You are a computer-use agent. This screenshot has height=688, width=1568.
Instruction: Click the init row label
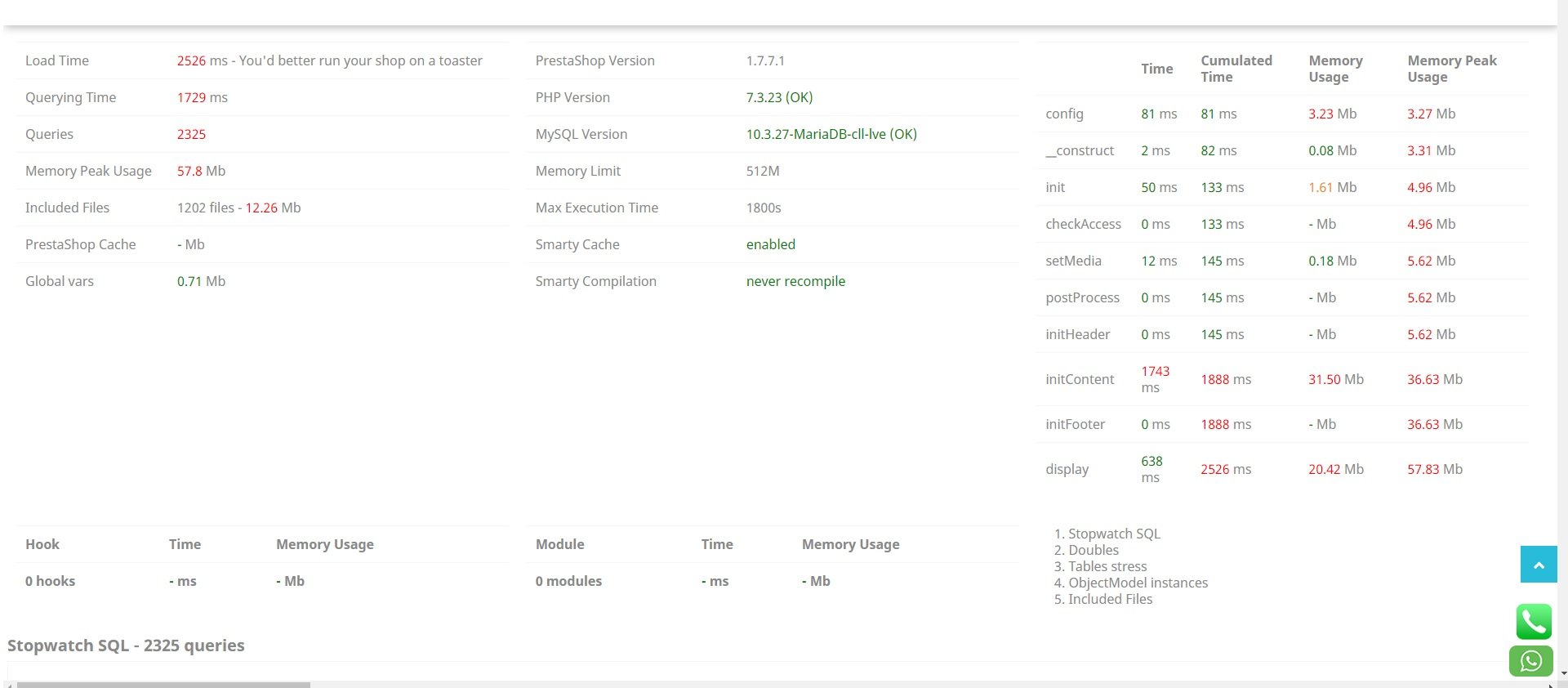pyautogui.click(x=1055, y=187)
